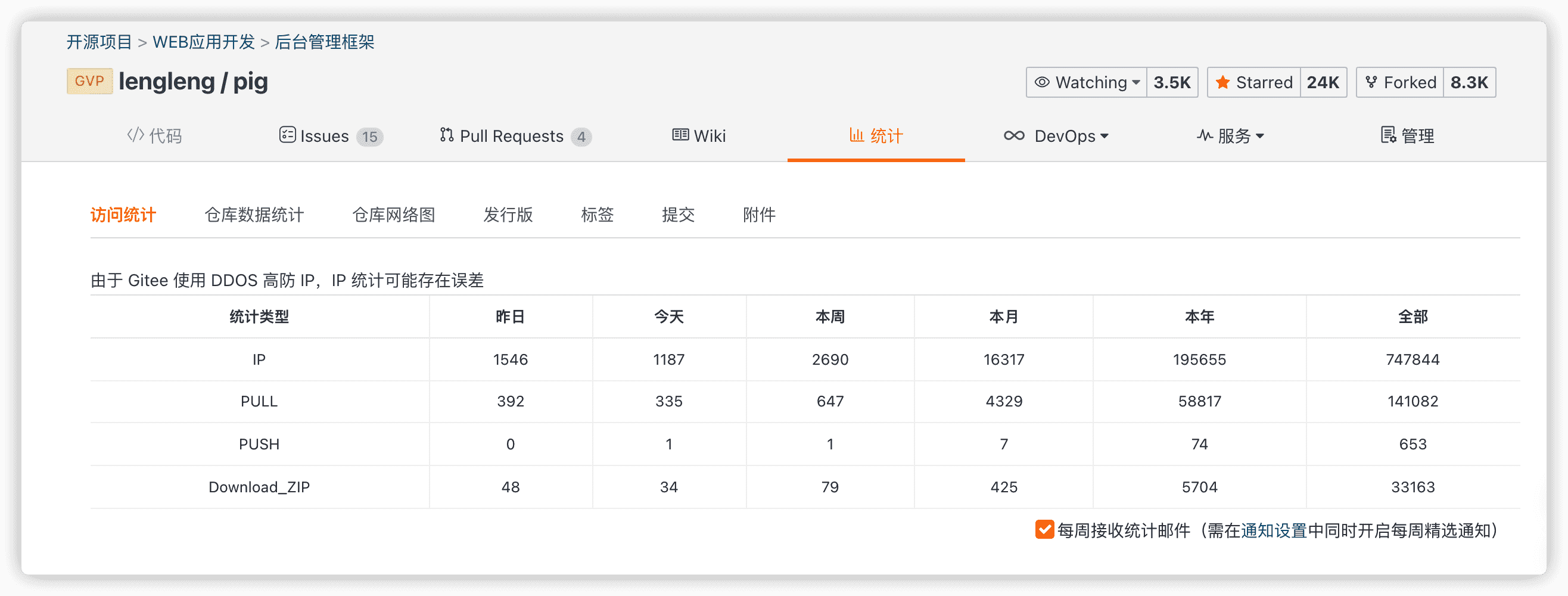The height and width of the screenshot is (596, 1568).
Task: Click the PULL row label
Action: click(259, 402)
